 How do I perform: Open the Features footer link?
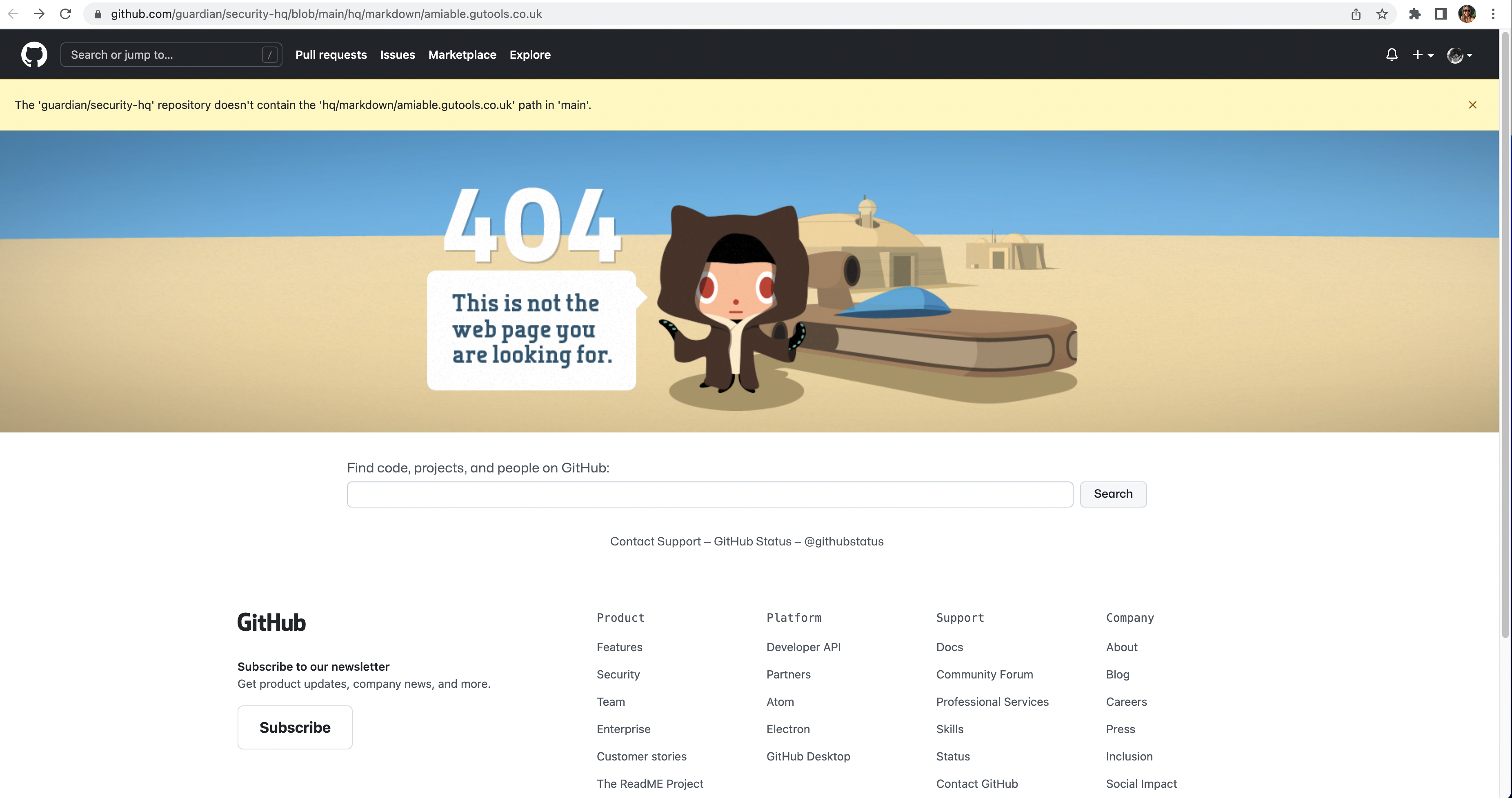619,647
